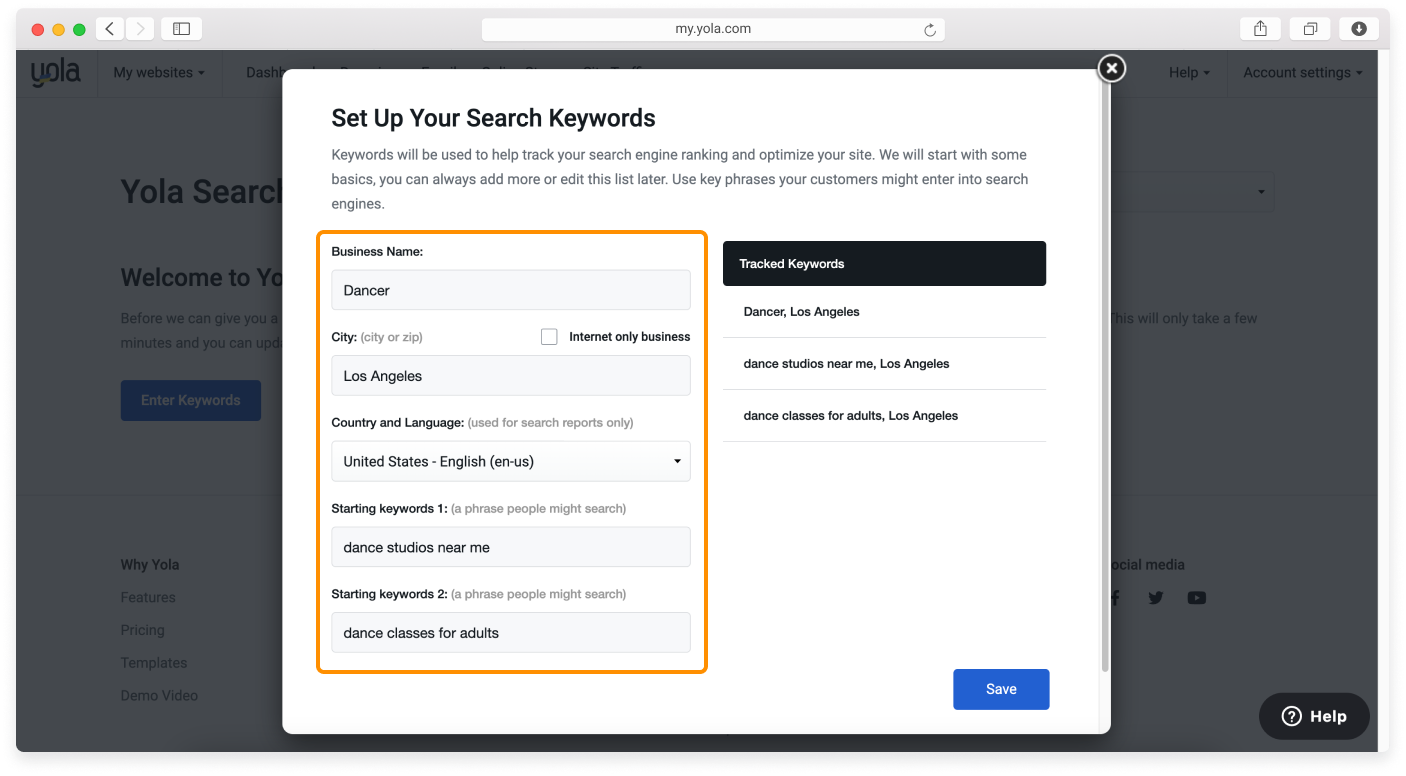Open the My websites dropdown menu
The width and height of the screenshot is (1406, 776).
point(158,72)
